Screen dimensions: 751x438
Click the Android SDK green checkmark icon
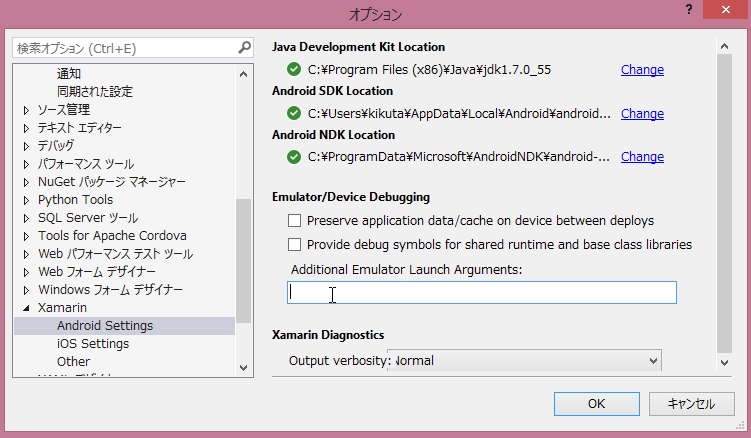click(294, 114)
